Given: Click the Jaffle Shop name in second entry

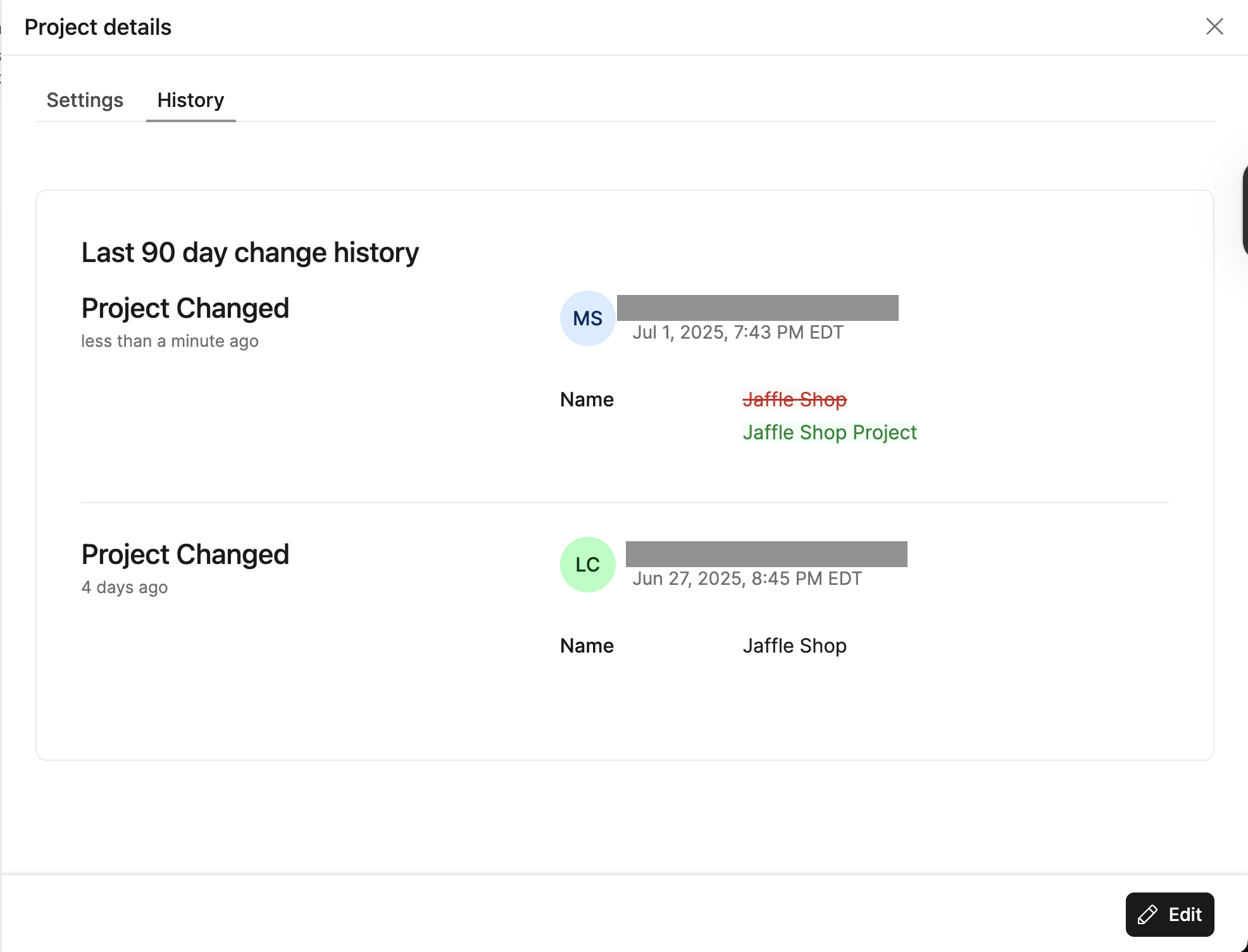Looking at the screenshot, I should pyautogui.click(x=794, y=645).
